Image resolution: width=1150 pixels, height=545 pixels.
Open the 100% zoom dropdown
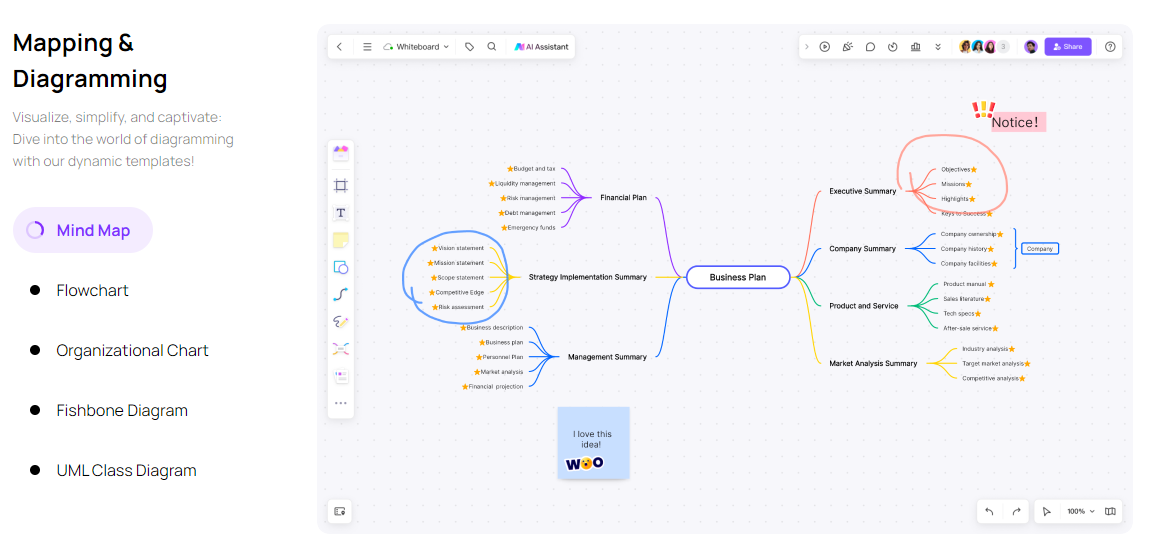coord(1080,511)
